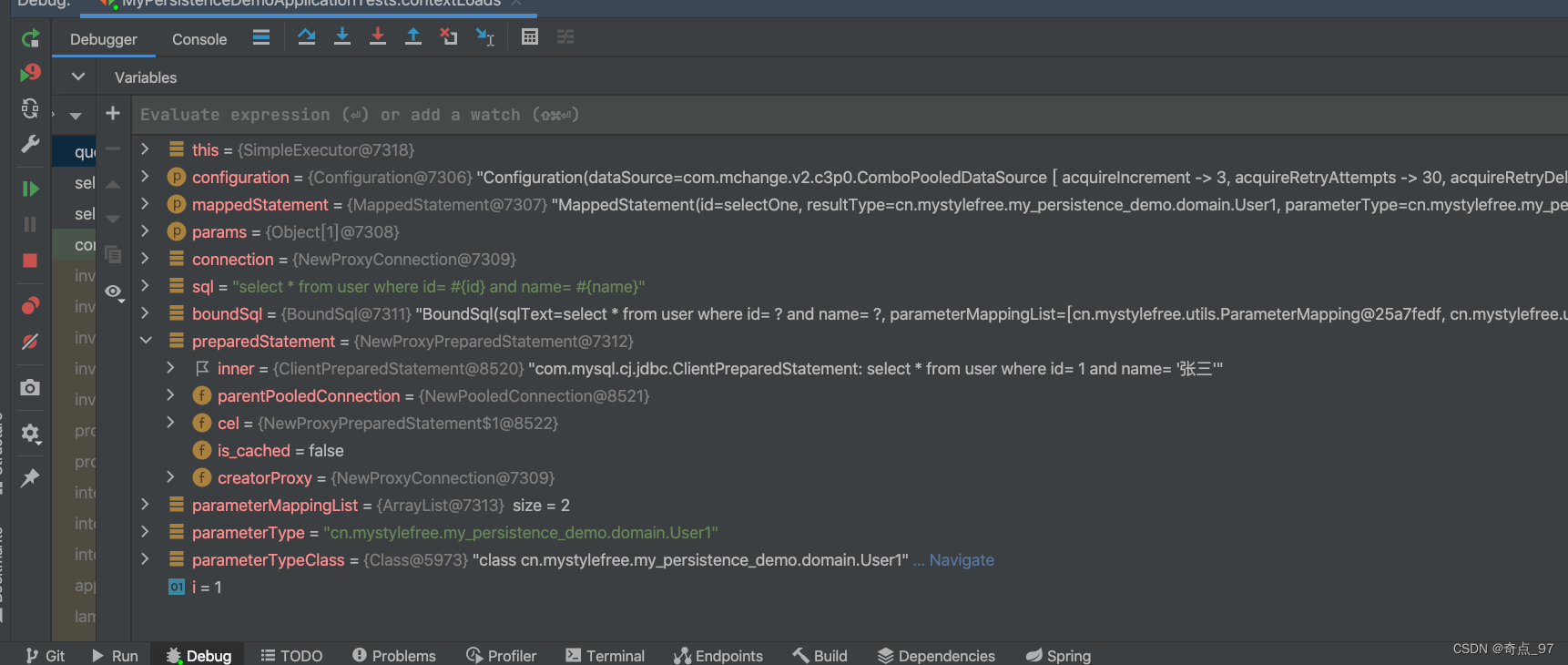
Task: Expand the parameterTypeClass node
Action: tap(145, 558)
